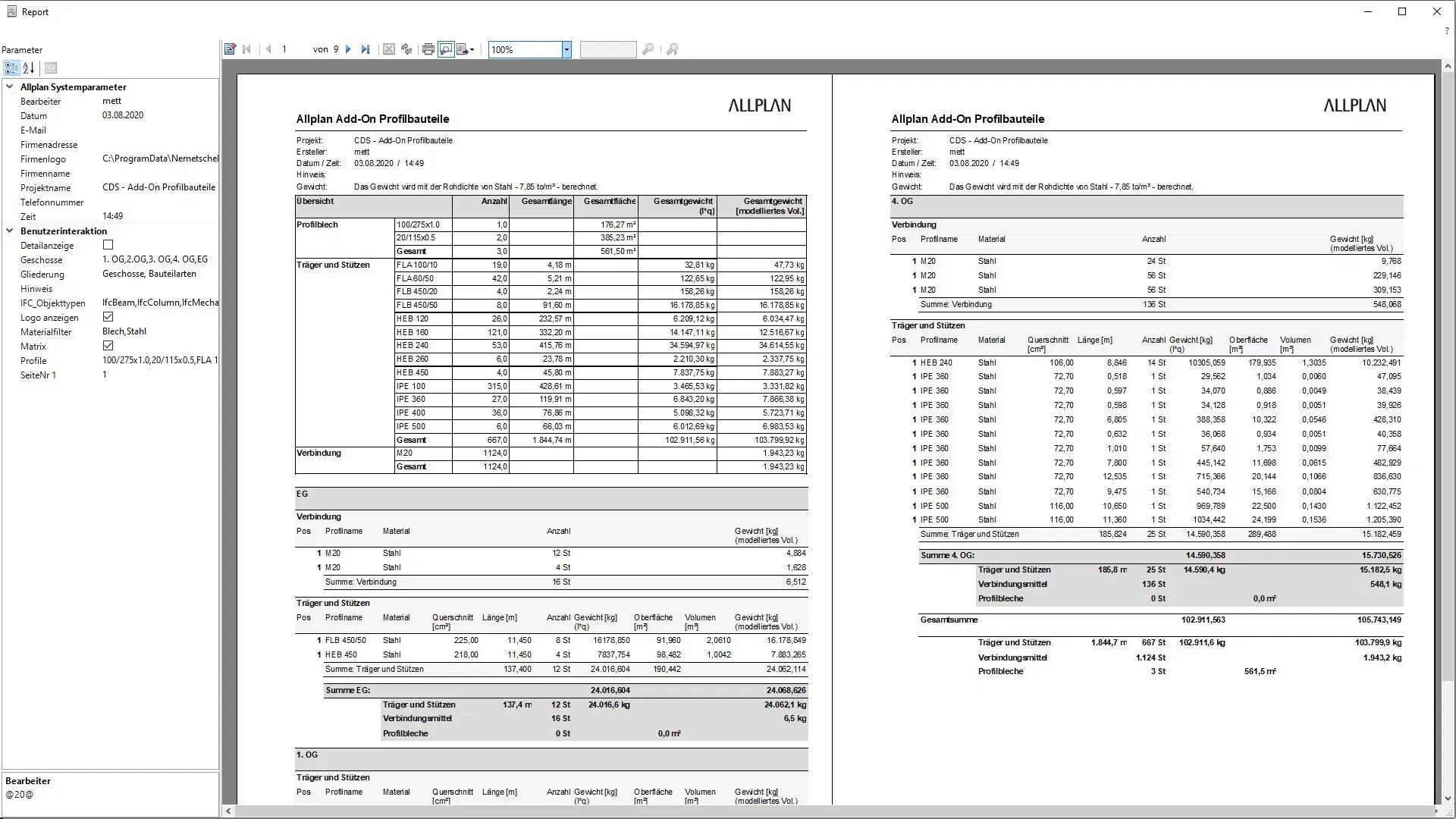
Task: Select the categorized parameter view icon
Action: click(11, 68)
